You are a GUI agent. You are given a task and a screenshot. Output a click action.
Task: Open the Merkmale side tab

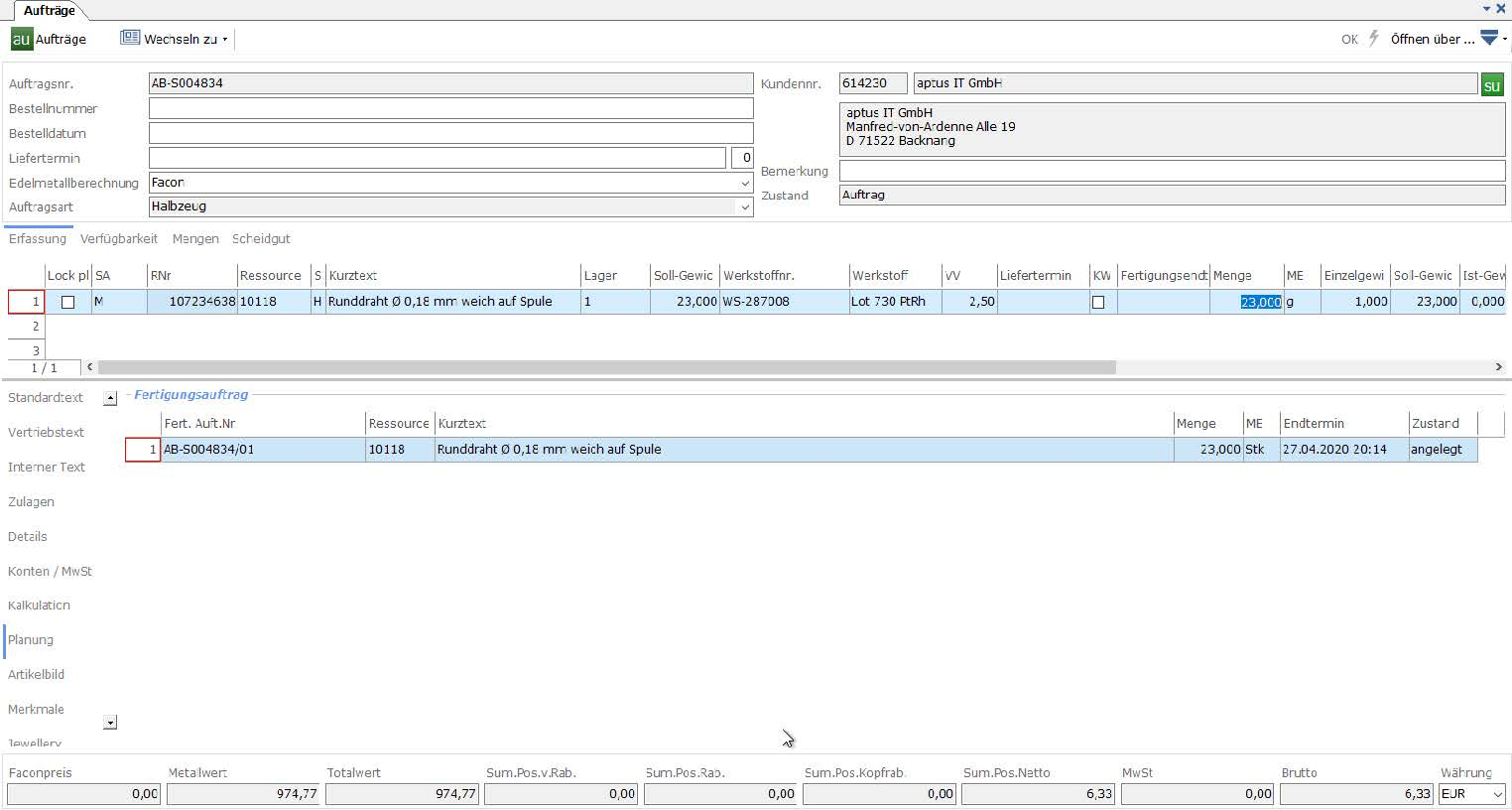pos(36,710)
